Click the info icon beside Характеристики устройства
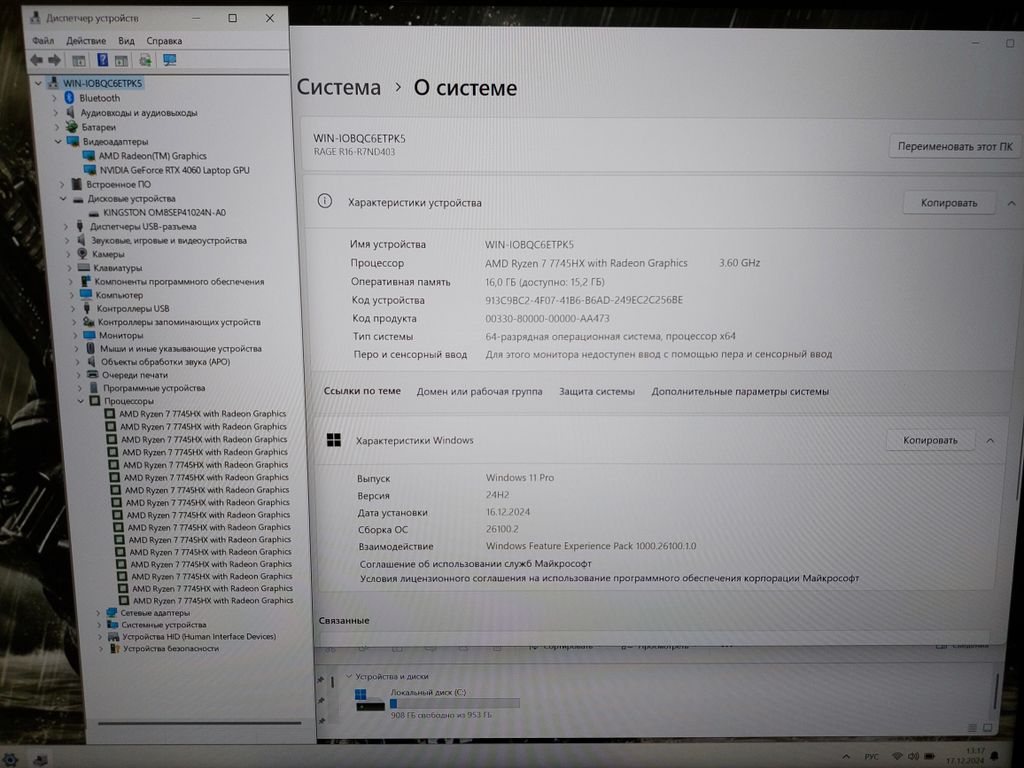Screen dimensions: 1024x768 tap(324, 201)
